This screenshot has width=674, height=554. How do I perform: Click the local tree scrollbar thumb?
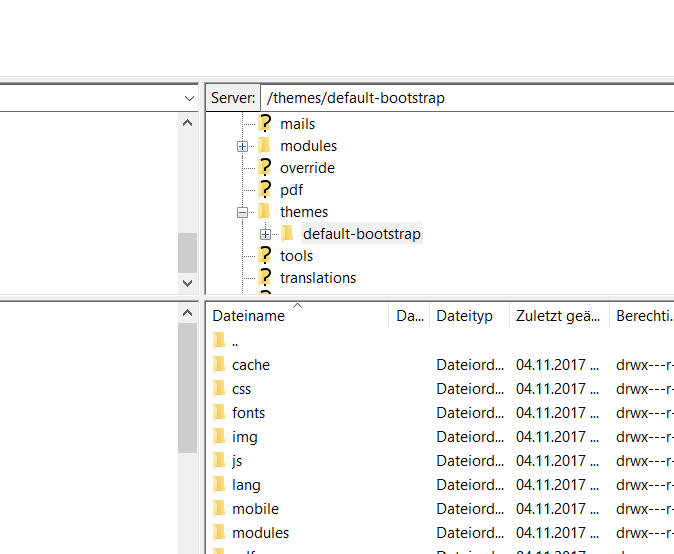click(187, 253)
